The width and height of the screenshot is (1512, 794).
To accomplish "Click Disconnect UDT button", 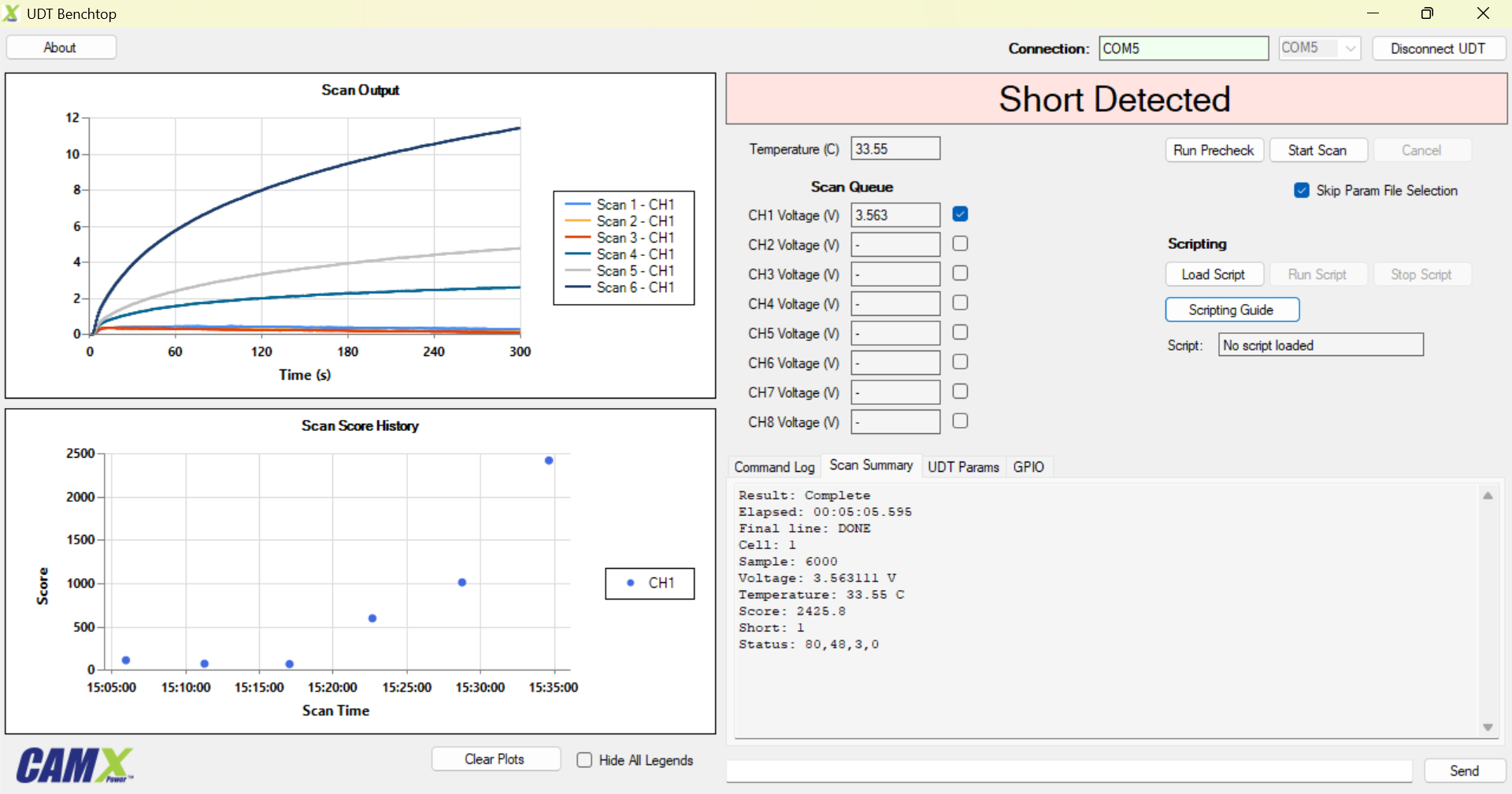I will [1438, 48].
